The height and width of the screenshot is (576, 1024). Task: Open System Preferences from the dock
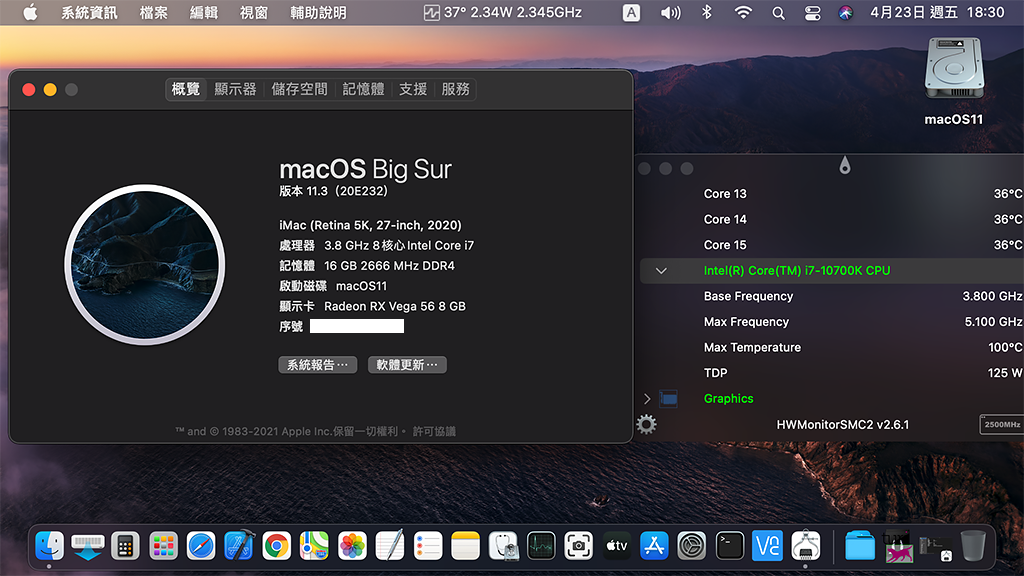(x=692, y=545)
